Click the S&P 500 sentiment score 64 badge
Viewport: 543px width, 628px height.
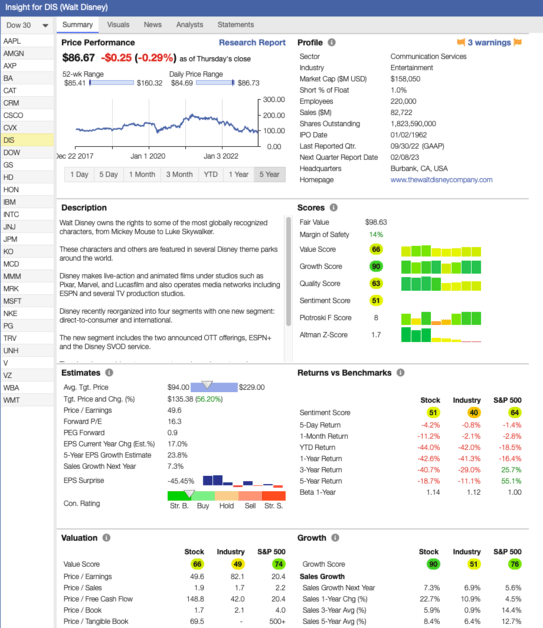point(515,413)
